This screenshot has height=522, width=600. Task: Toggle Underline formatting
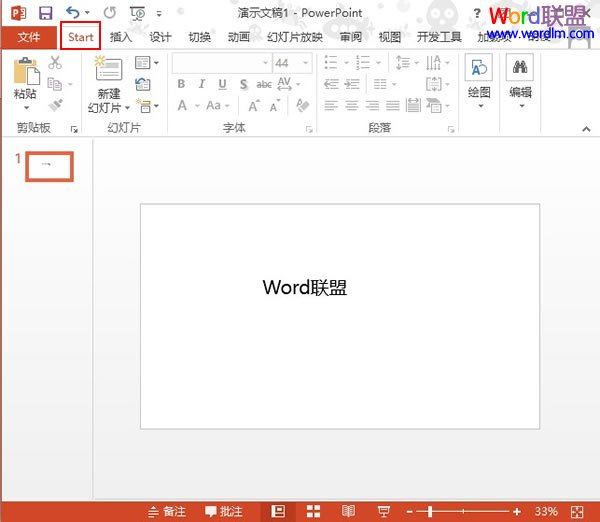[222, 84]
